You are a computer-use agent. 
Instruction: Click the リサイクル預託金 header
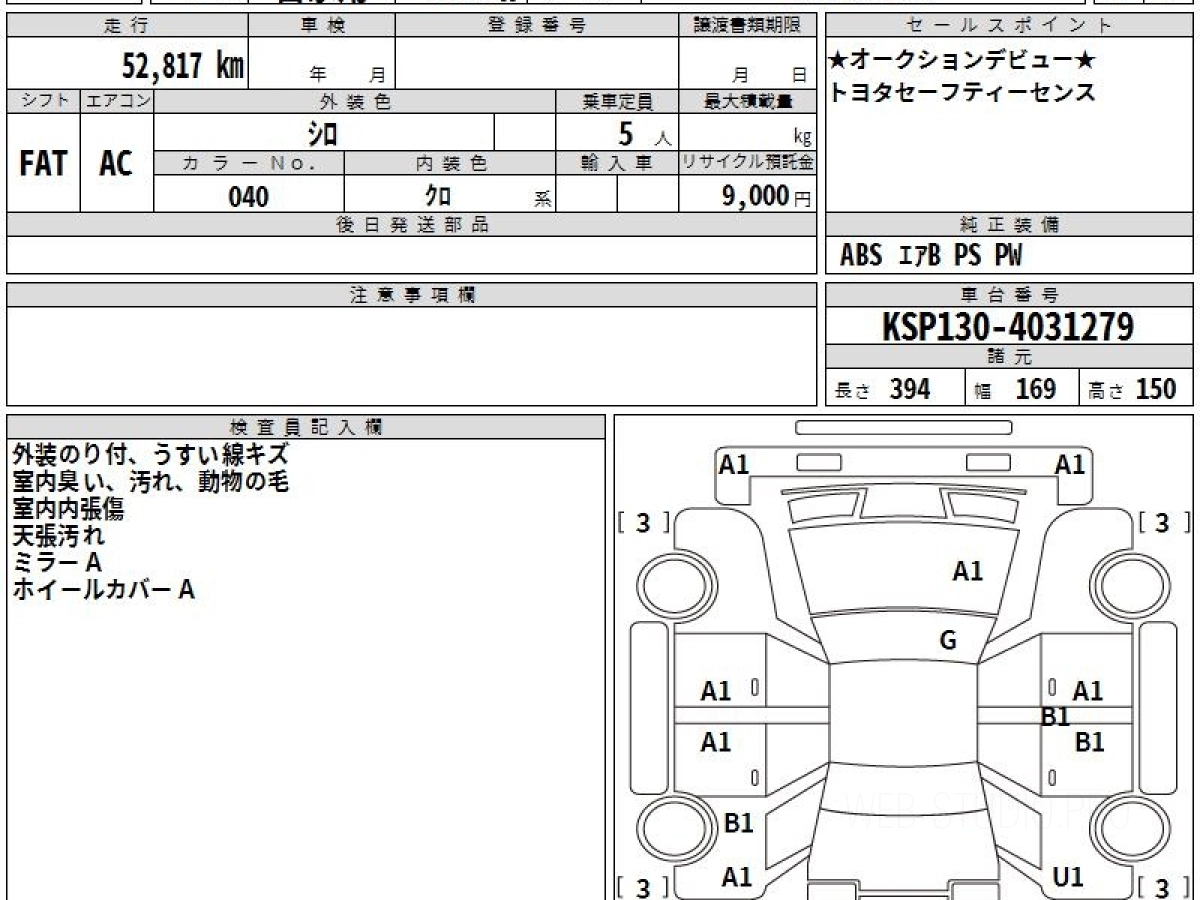point(748,163)
